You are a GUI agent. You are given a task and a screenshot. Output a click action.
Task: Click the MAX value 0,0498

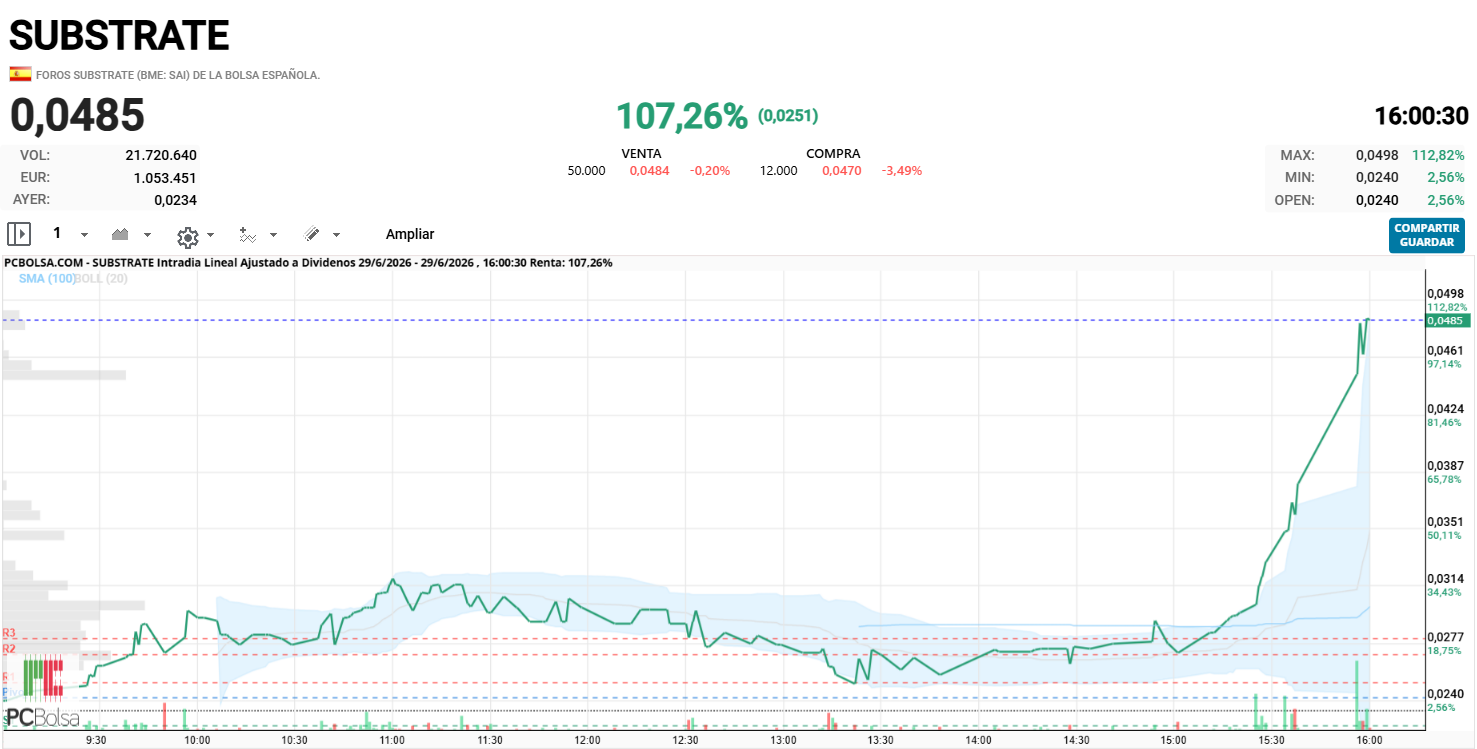tap(1377, 155)
